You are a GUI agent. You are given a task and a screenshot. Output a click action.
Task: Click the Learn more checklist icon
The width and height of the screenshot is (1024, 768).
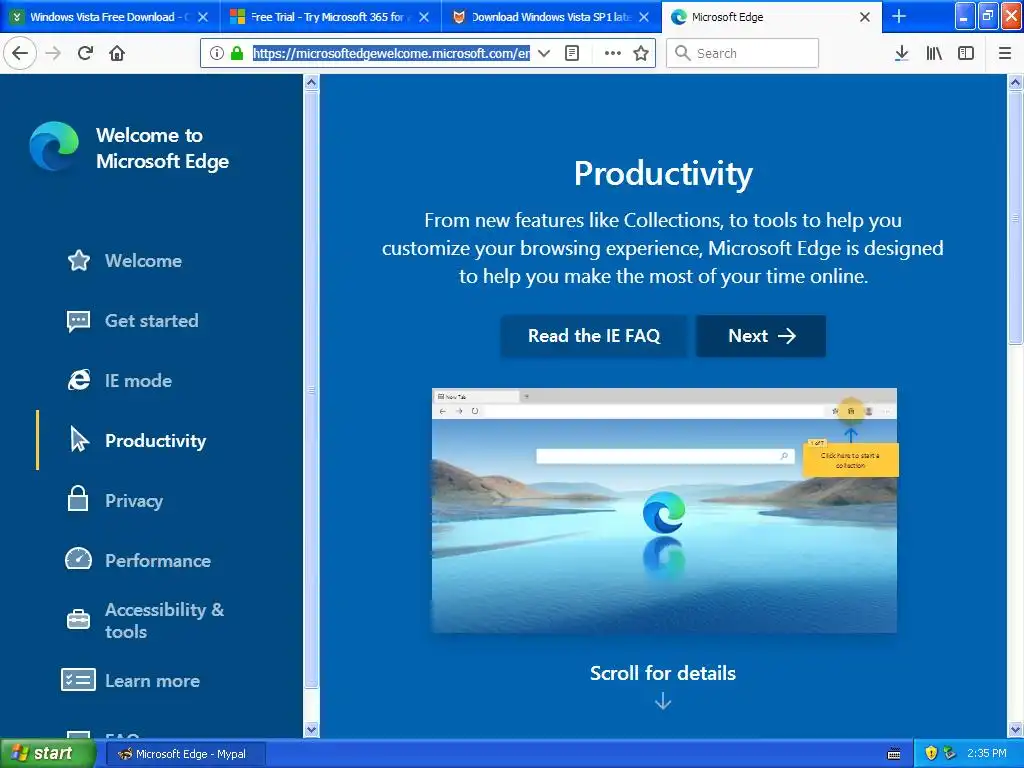click(78, 680)
